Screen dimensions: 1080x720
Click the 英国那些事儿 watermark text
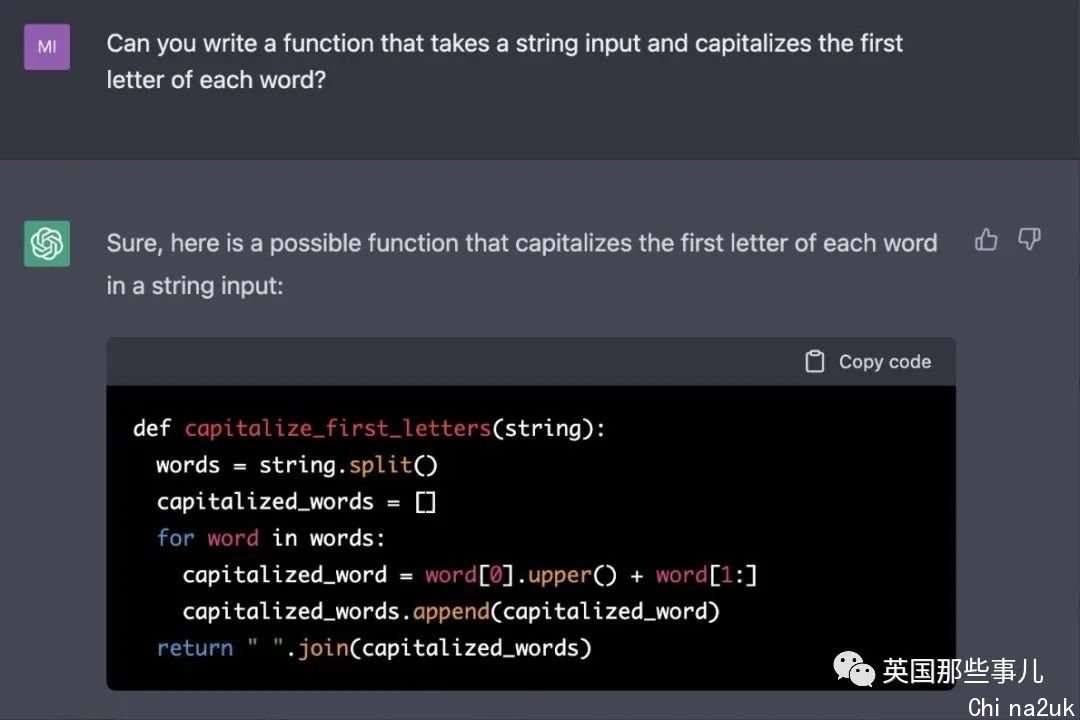[963, 671]
